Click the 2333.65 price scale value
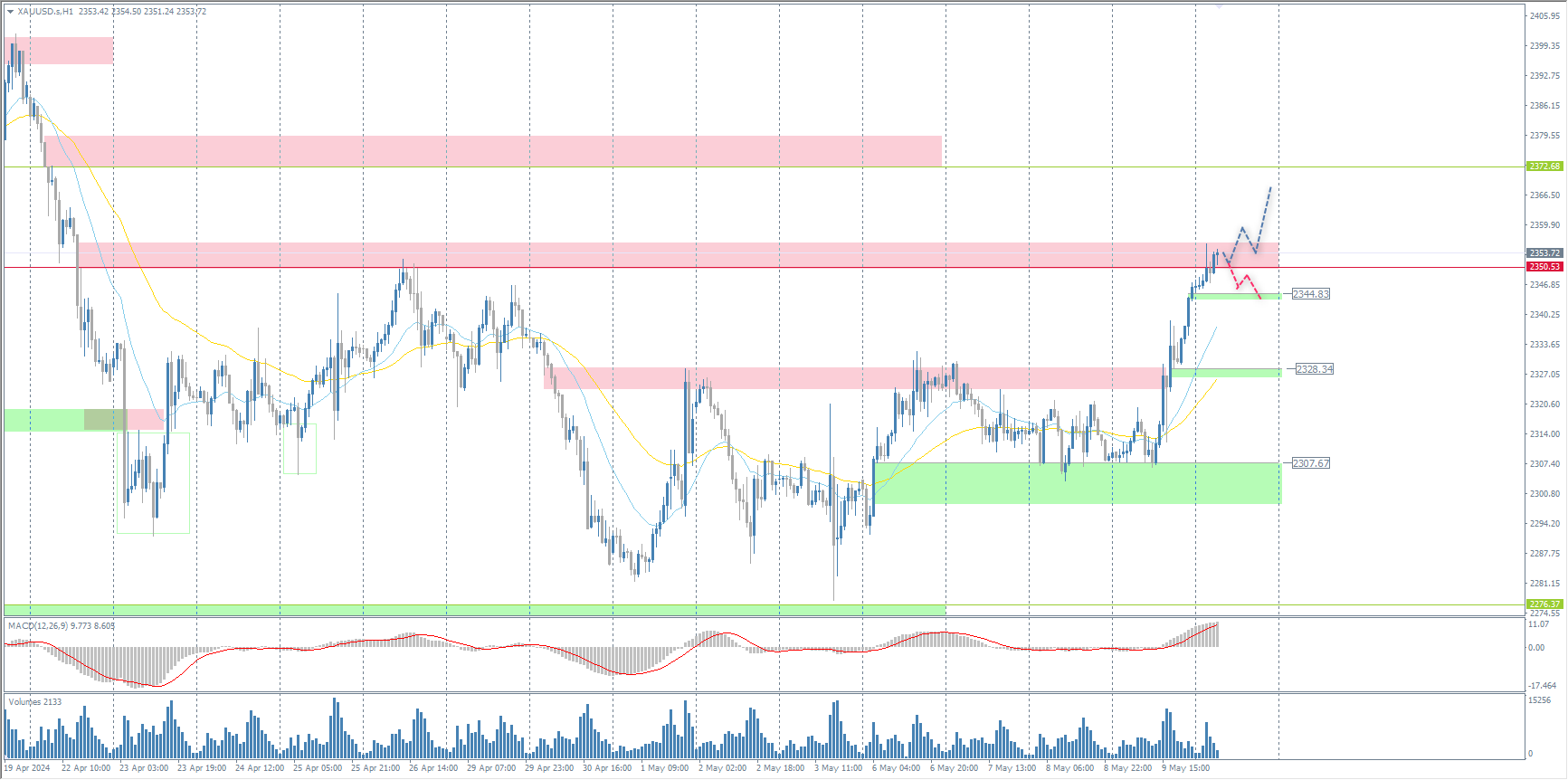Image resolution: width=1568 pixels, height=780 pixels. pyautogui.click(x=1544, y=345)
